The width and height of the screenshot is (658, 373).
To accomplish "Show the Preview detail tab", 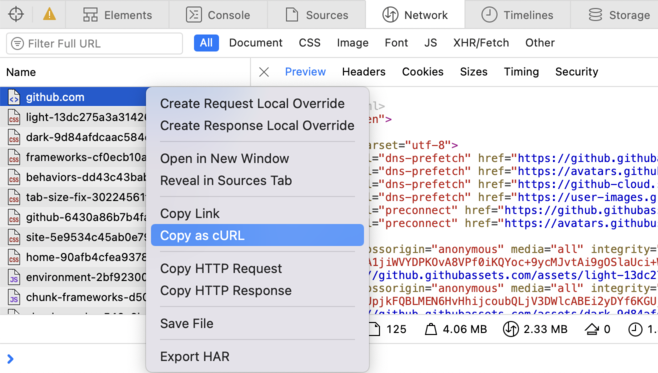I will click(305, 72).
